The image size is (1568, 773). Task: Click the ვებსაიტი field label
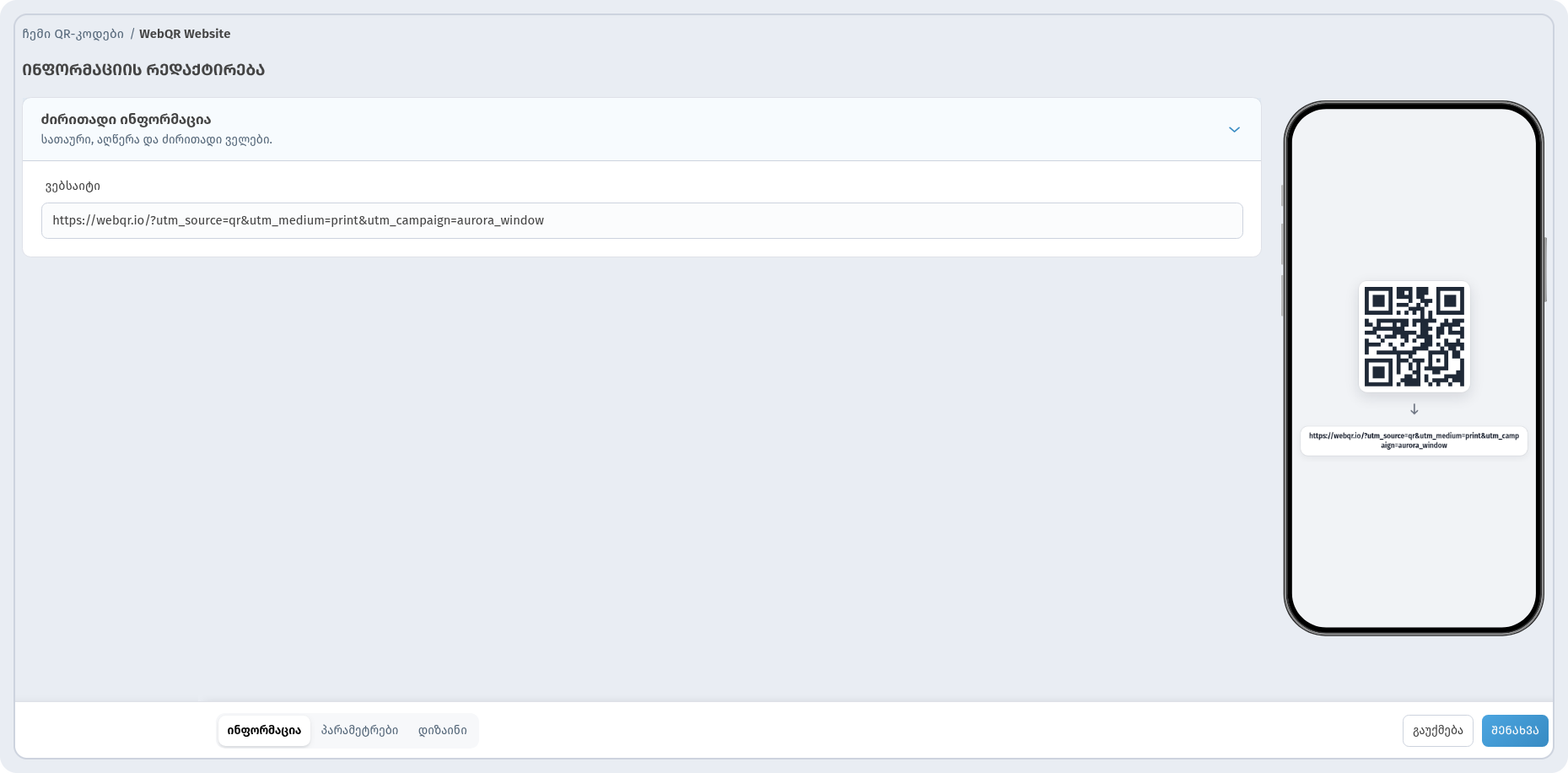pyautogui.click(x=73, y=186)
